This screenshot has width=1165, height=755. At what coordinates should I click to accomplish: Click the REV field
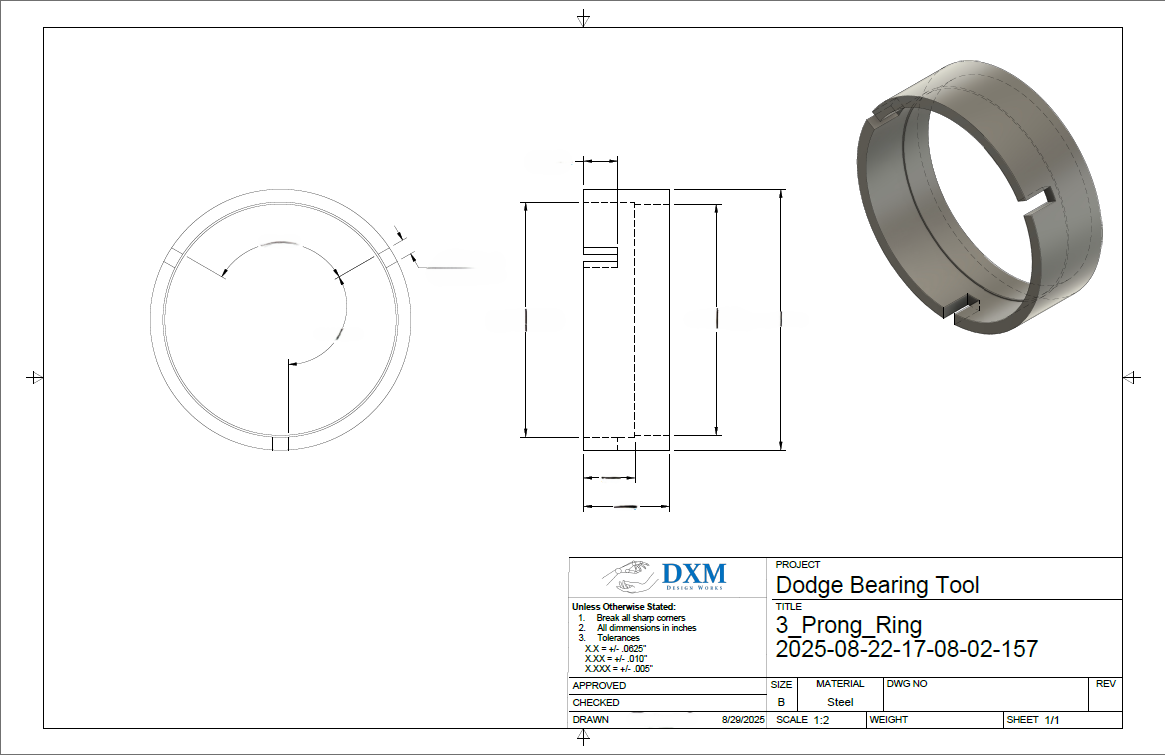[1105, 693]
